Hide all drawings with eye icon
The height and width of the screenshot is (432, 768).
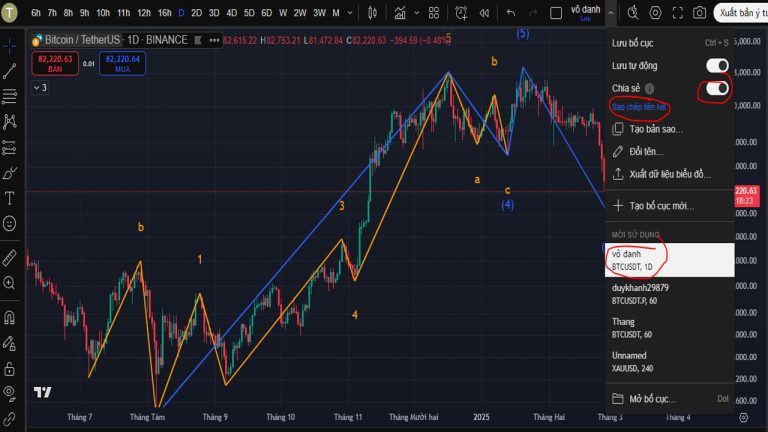pos(9,392)
